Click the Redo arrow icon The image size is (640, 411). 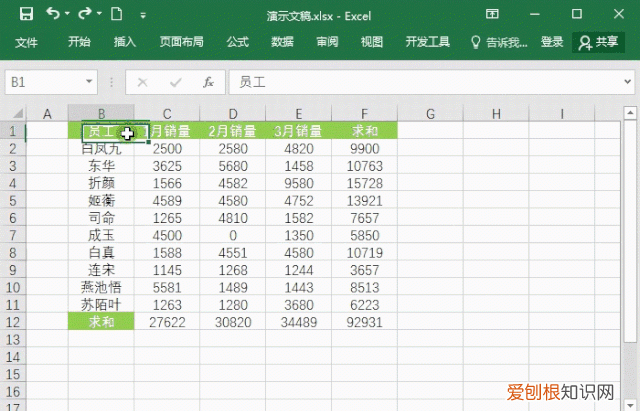click(x=84, y=14)
